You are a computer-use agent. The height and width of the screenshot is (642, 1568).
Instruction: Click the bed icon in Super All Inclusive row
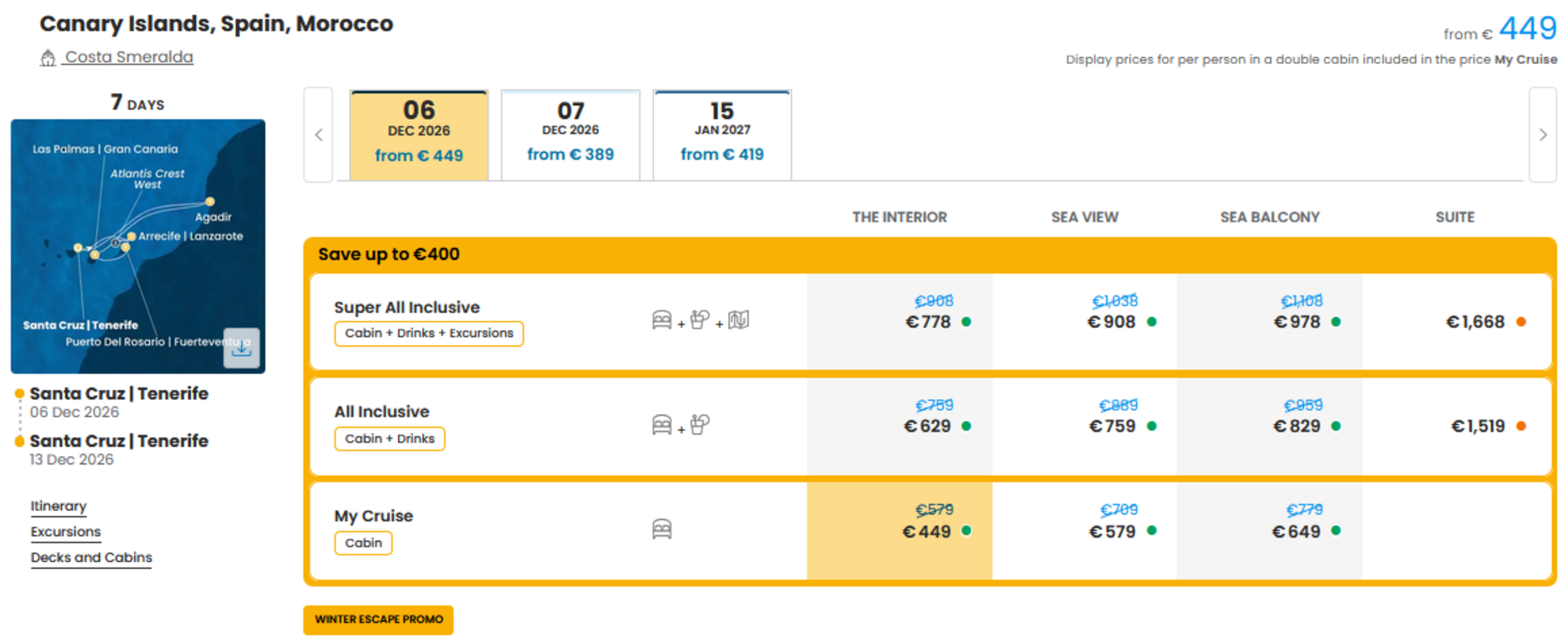(662, 320)
